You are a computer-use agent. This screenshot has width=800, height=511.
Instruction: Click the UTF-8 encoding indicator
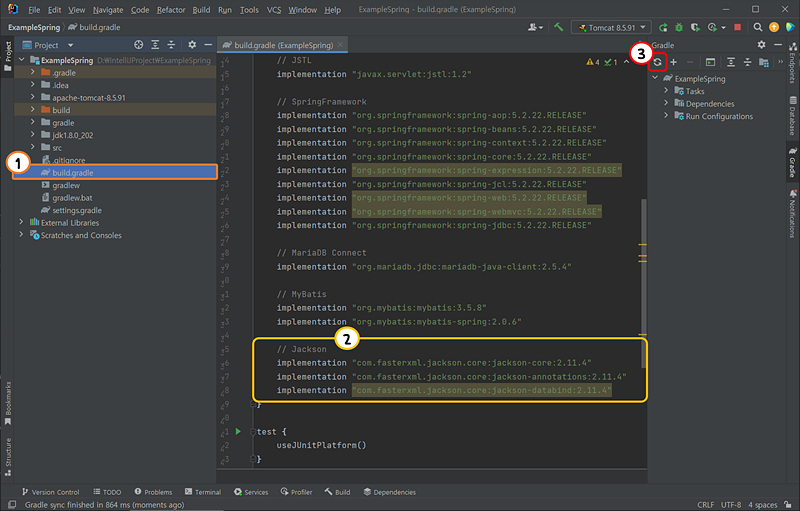click(x=731, y=504)
